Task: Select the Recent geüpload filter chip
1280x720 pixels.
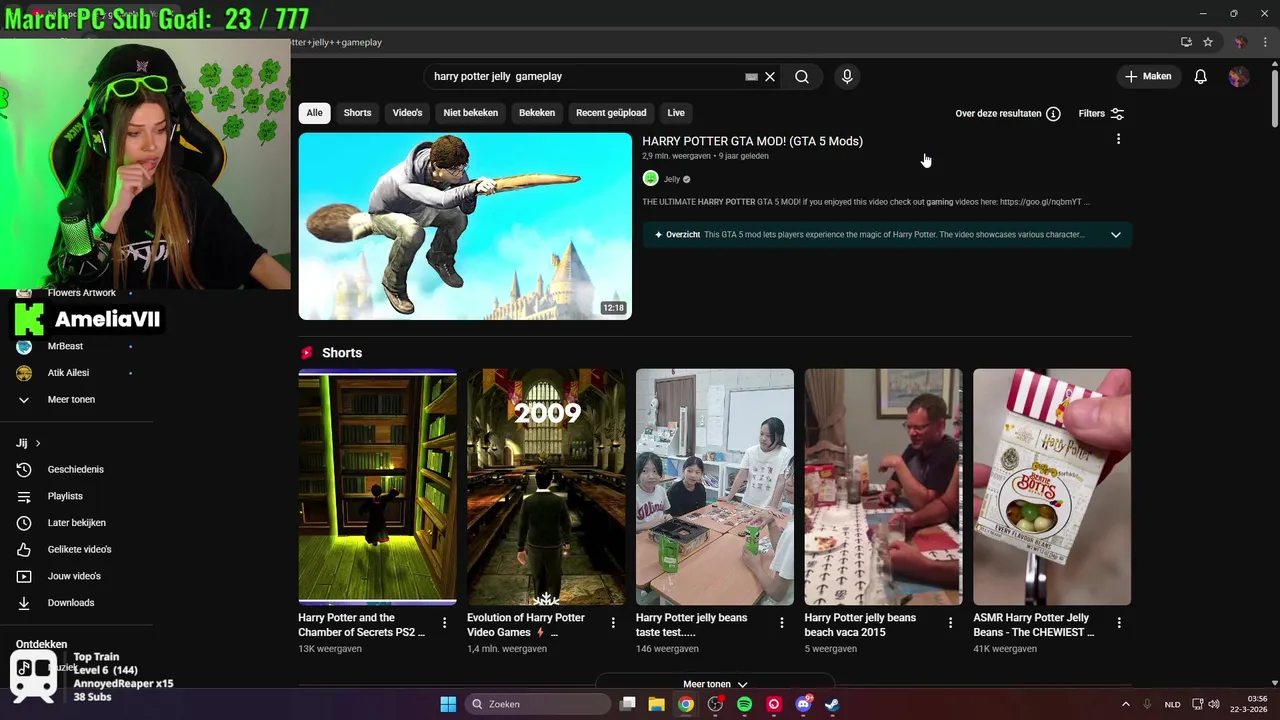Action: pyautogui.click(x=611, y=113)
